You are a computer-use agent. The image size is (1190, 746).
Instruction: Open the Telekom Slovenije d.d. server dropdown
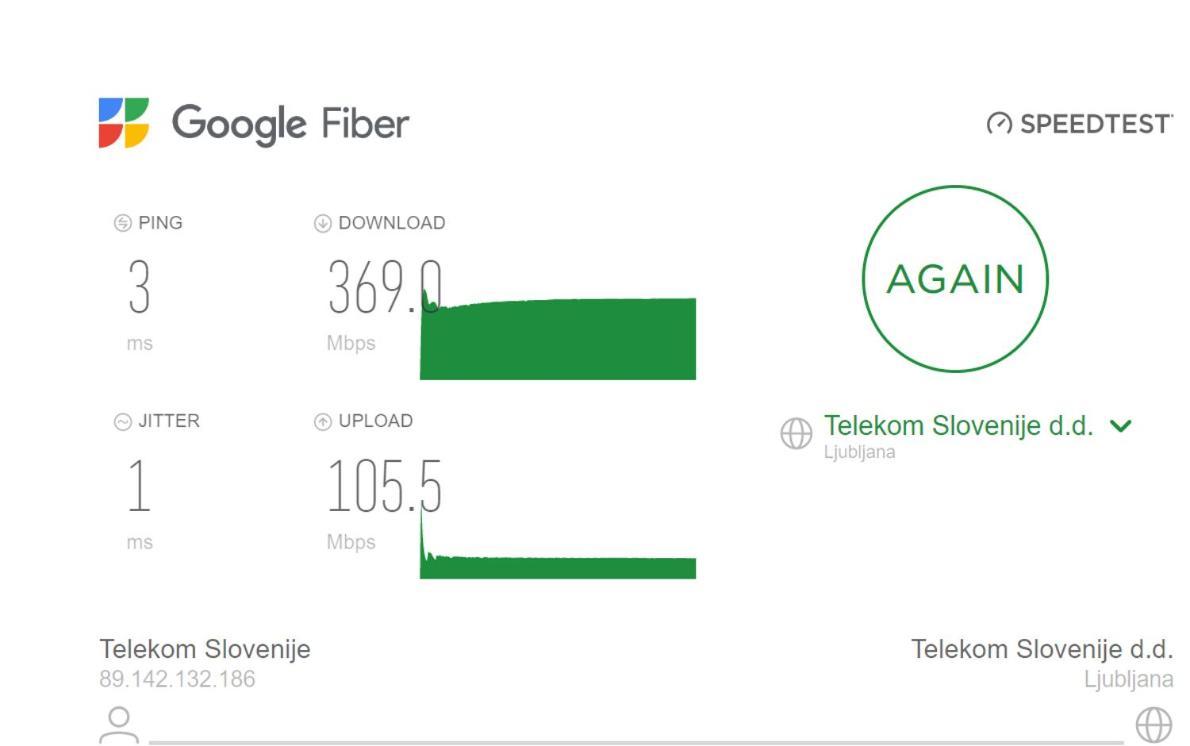point(959,426)
